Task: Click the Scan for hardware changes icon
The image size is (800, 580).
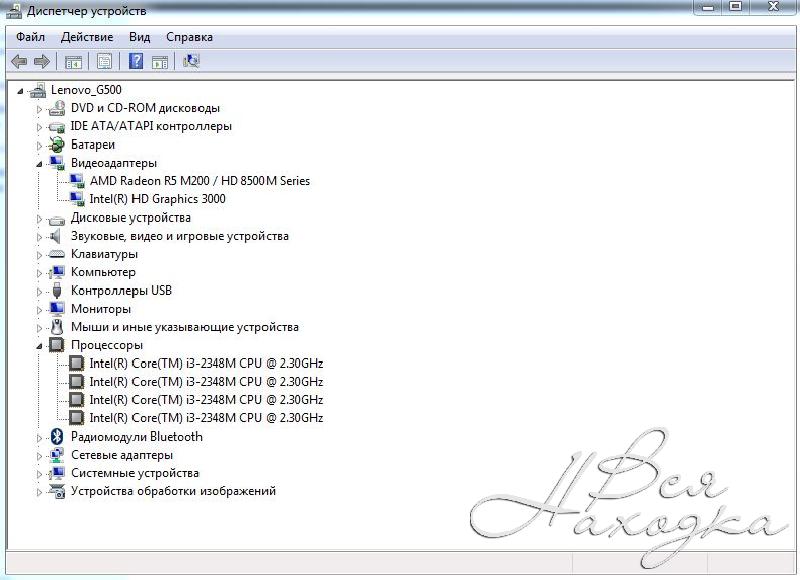Action: point(191,61)
